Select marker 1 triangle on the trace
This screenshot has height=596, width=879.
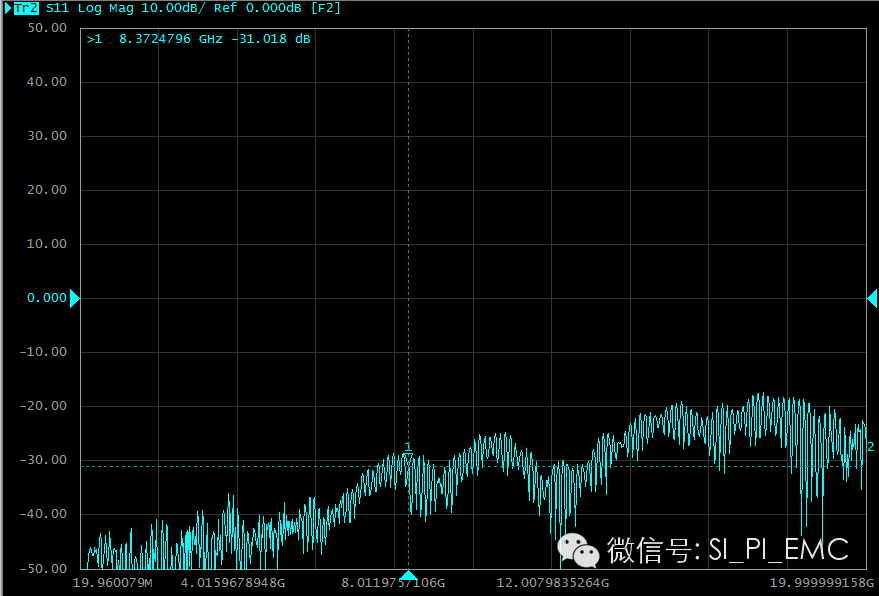pos(408,457)
